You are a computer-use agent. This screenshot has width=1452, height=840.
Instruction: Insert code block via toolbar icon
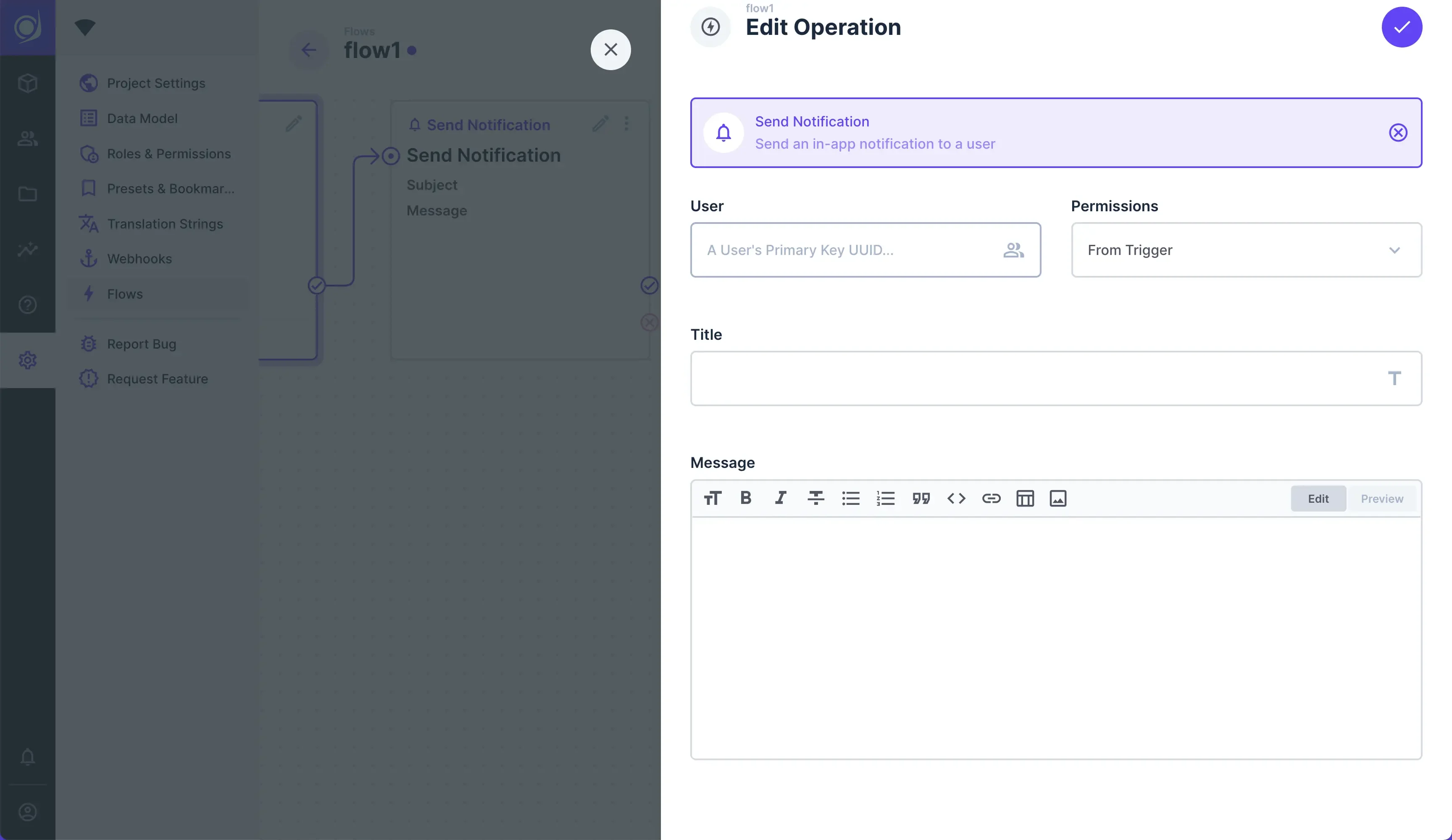point(956,499)
